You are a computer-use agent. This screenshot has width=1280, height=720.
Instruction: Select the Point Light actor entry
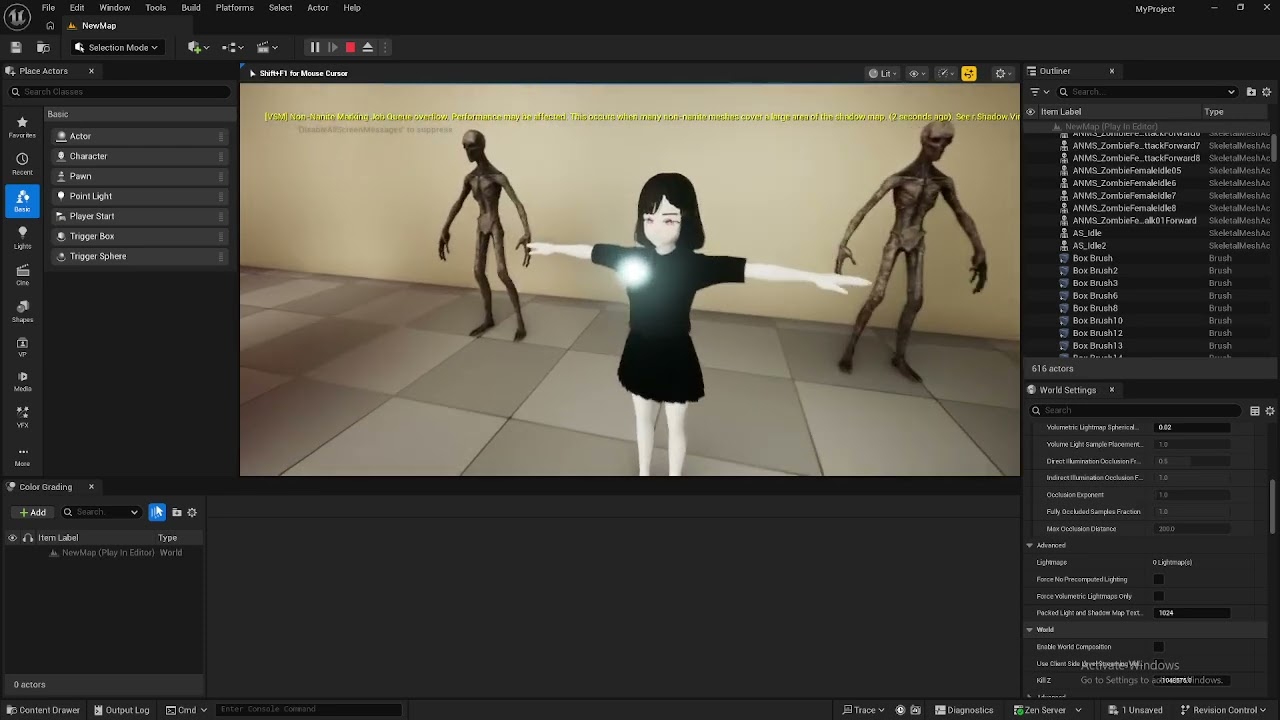(x=139, y=196)
